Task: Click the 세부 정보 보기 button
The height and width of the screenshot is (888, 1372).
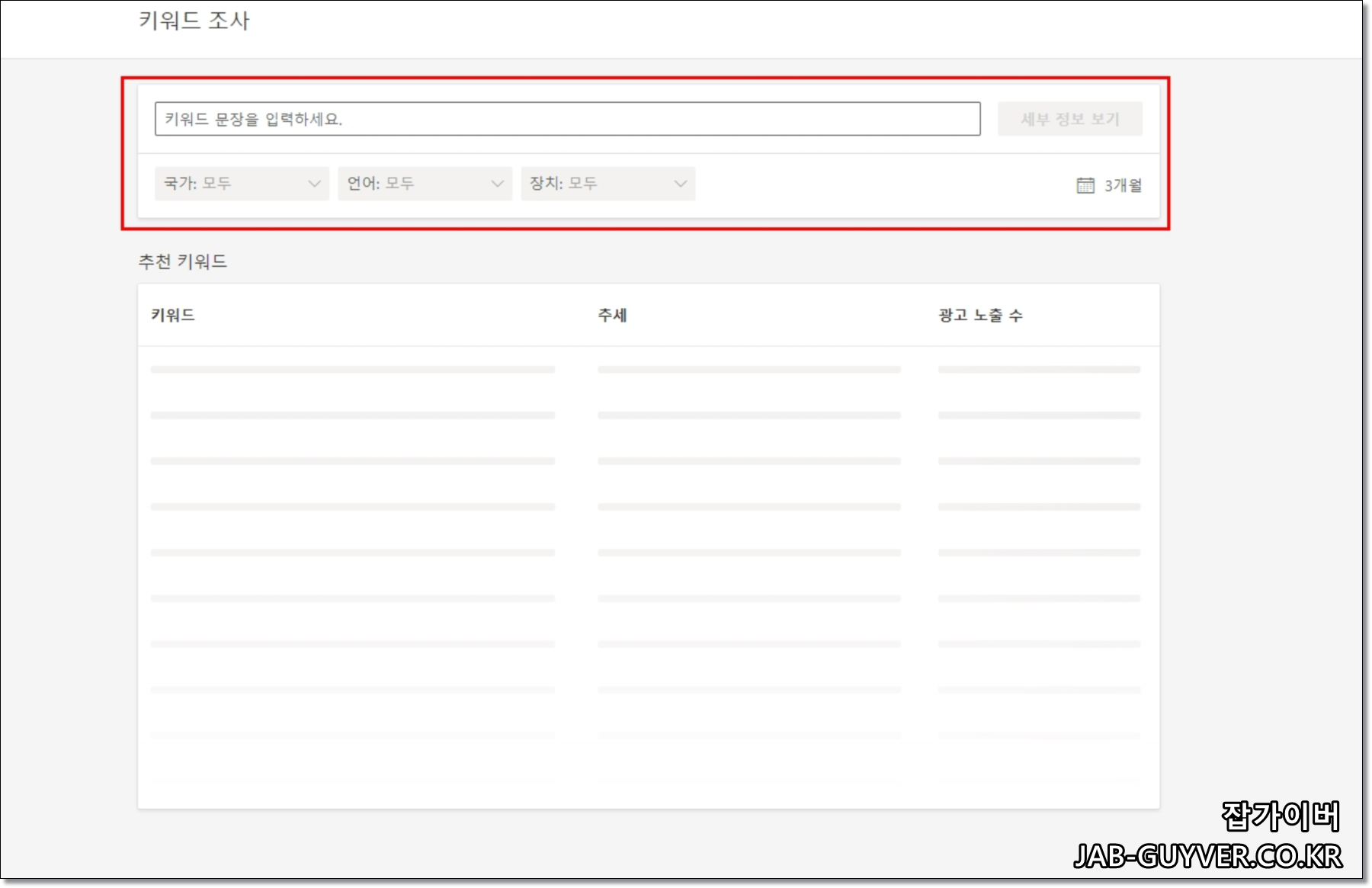Action: 1069,119
